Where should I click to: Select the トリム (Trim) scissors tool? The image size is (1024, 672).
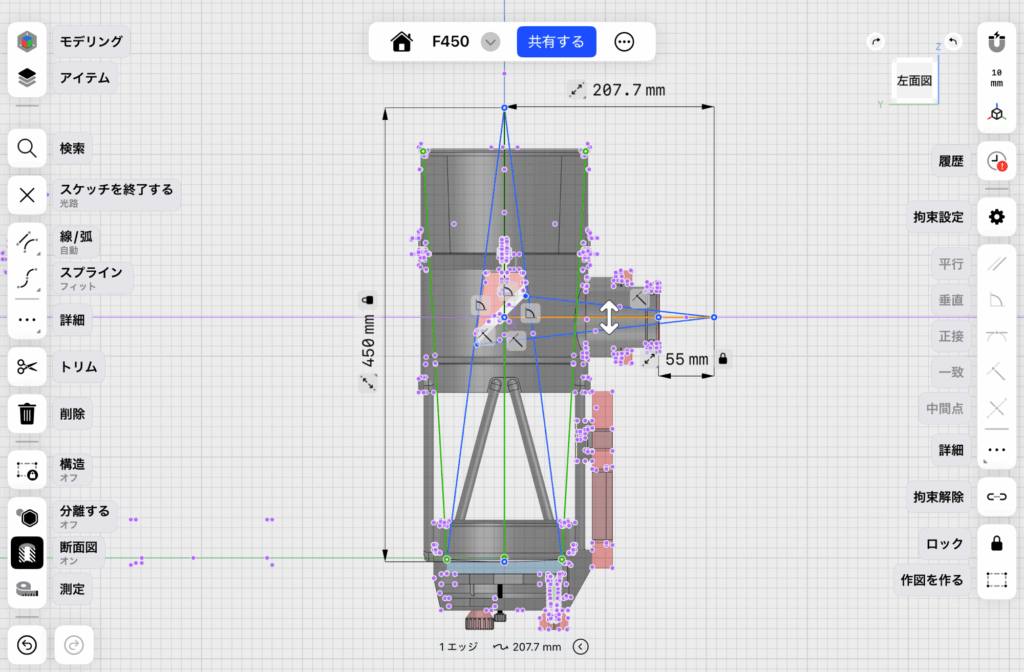click(27, 367)
